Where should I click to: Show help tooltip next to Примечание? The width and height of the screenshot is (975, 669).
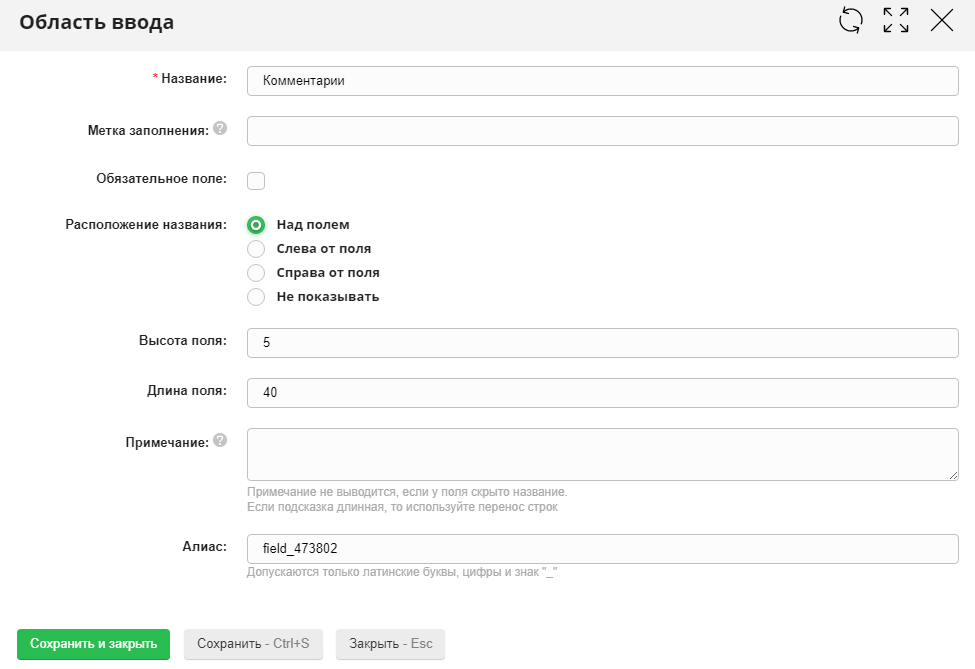click(x=220, y=440)
